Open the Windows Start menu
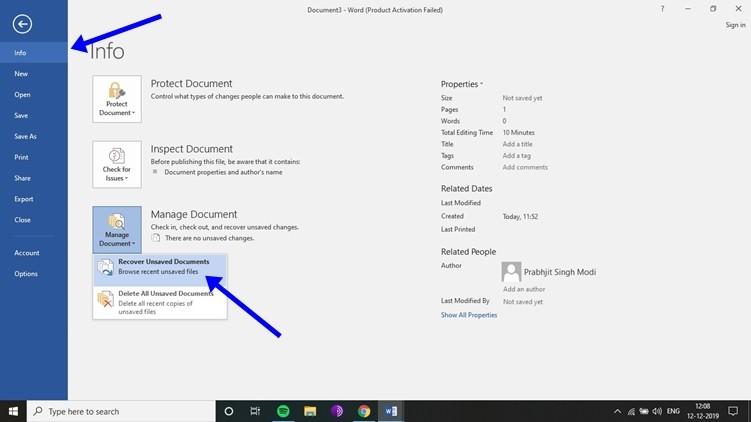The height and width of the screenshot is (422, 751). (x=13, y=411)
